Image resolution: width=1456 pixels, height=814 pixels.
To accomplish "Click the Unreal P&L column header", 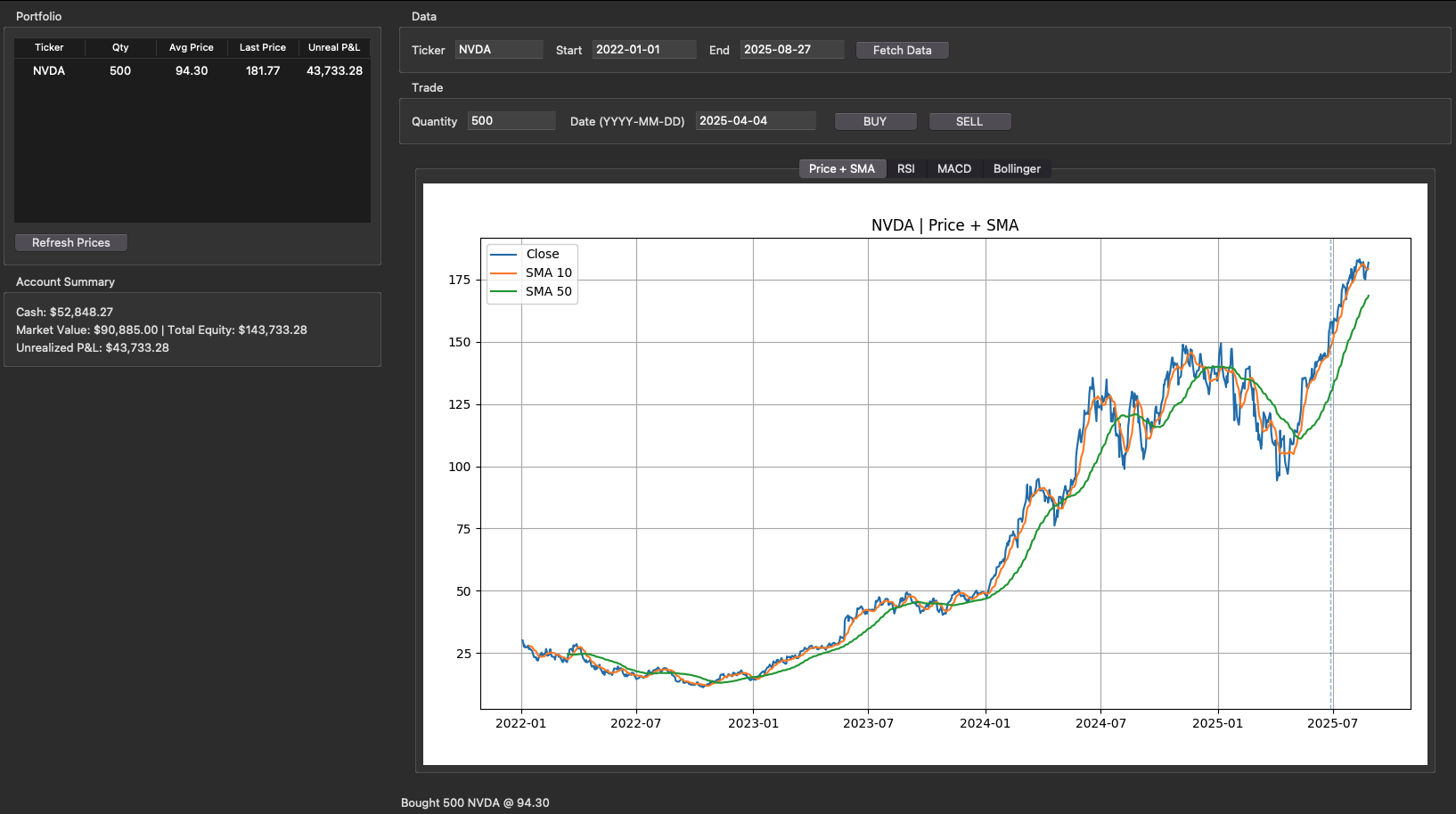I will point(334,47).
